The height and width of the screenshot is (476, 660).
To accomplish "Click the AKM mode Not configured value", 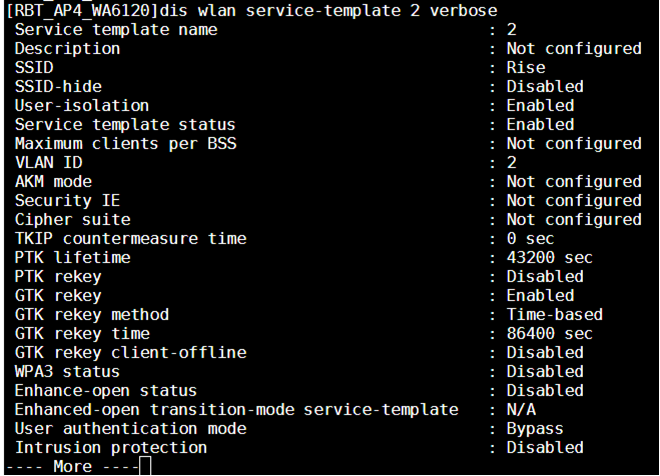I will (574, 181).
